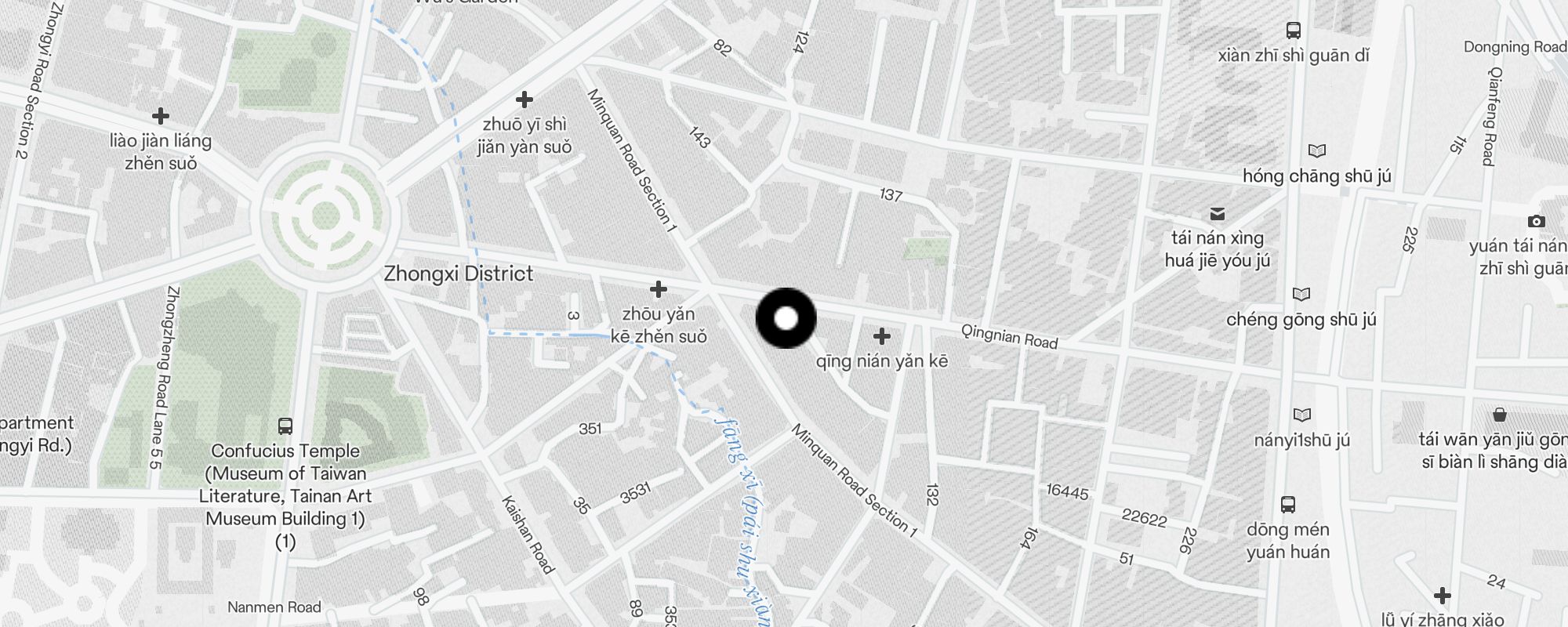Click the book icon above chéng gōng shū jú
This screenshot has width=1568, height=627.
(1301, 294)
